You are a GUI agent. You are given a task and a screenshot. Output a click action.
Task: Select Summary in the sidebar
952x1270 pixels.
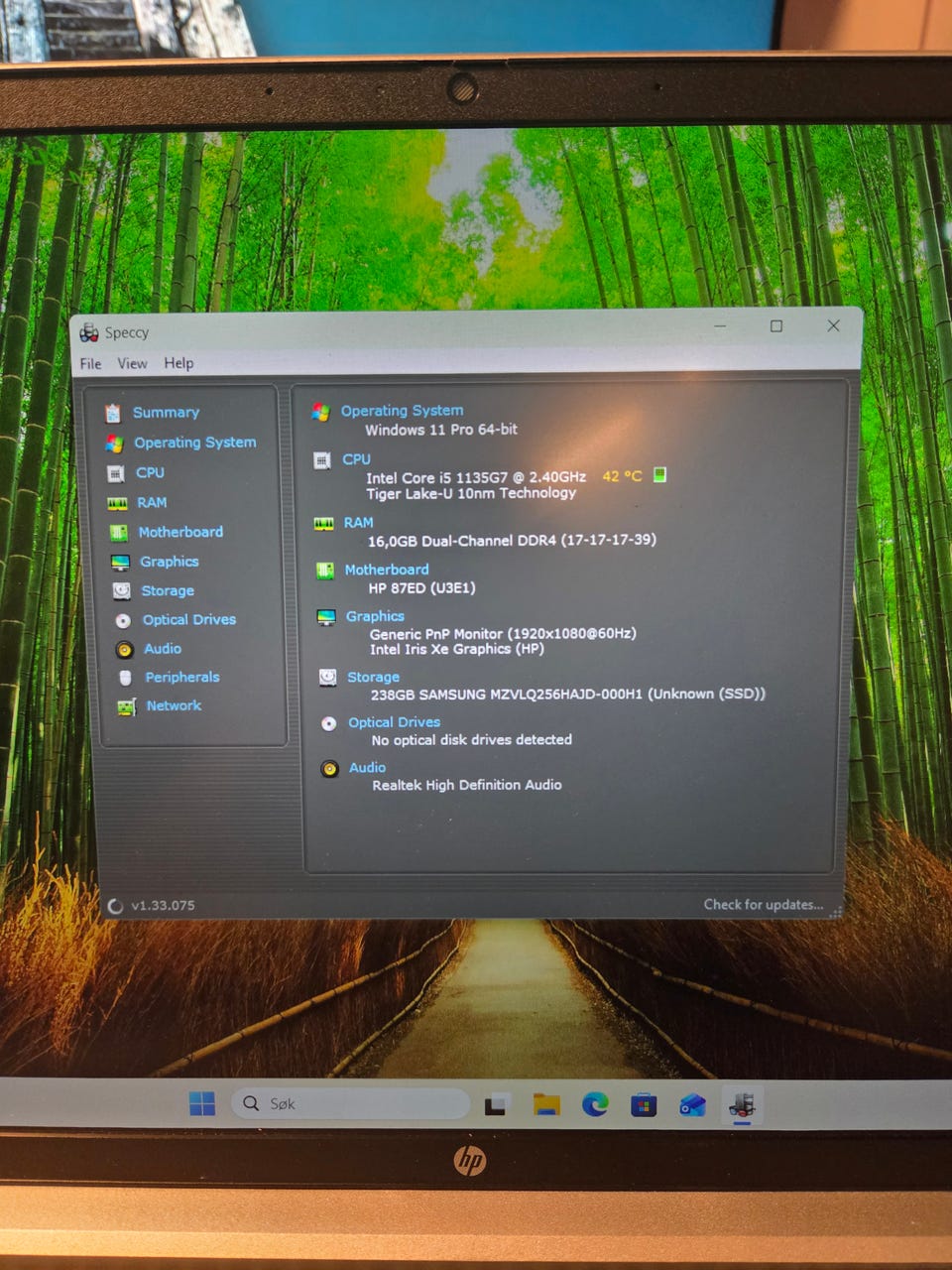(x=166, y=413)
